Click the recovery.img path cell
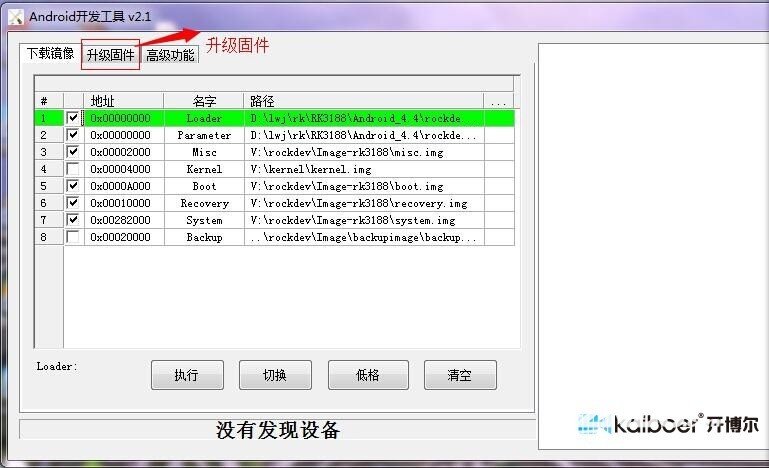 (x=364, y=203)
